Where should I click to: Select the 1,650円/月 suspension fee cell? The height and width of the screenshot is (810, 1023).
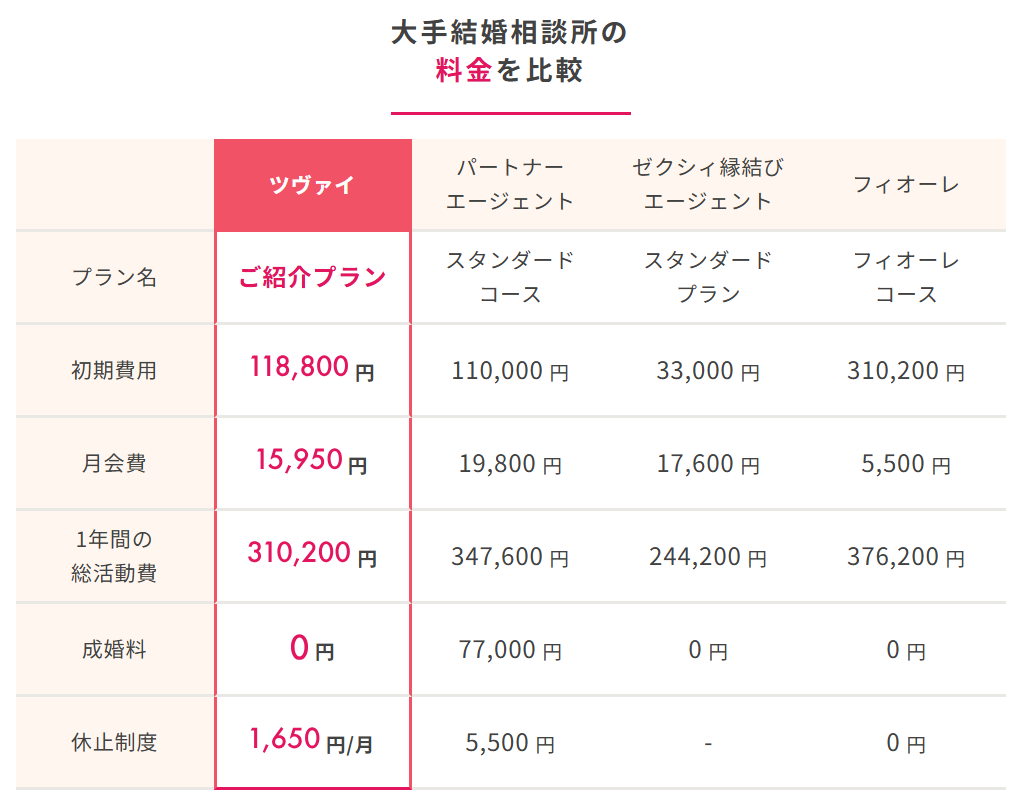313,740
